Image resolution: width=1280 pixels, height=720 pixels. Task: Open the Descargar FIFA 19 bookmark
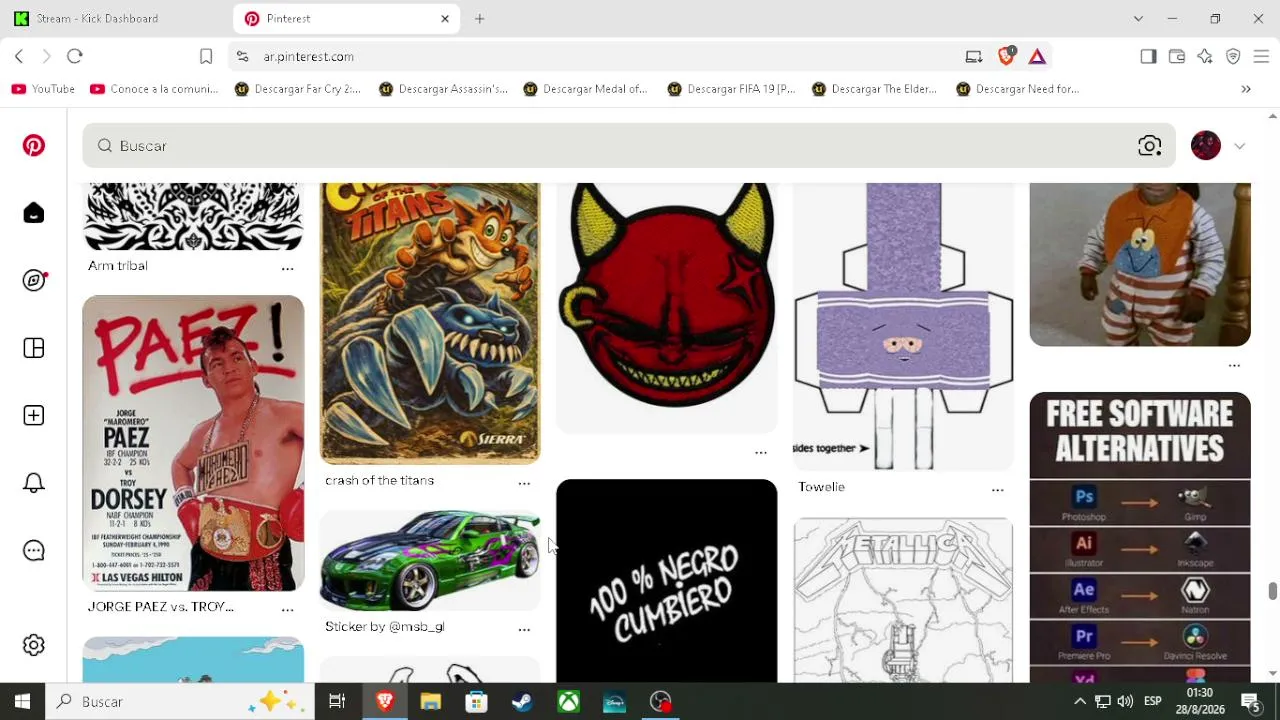731,89
